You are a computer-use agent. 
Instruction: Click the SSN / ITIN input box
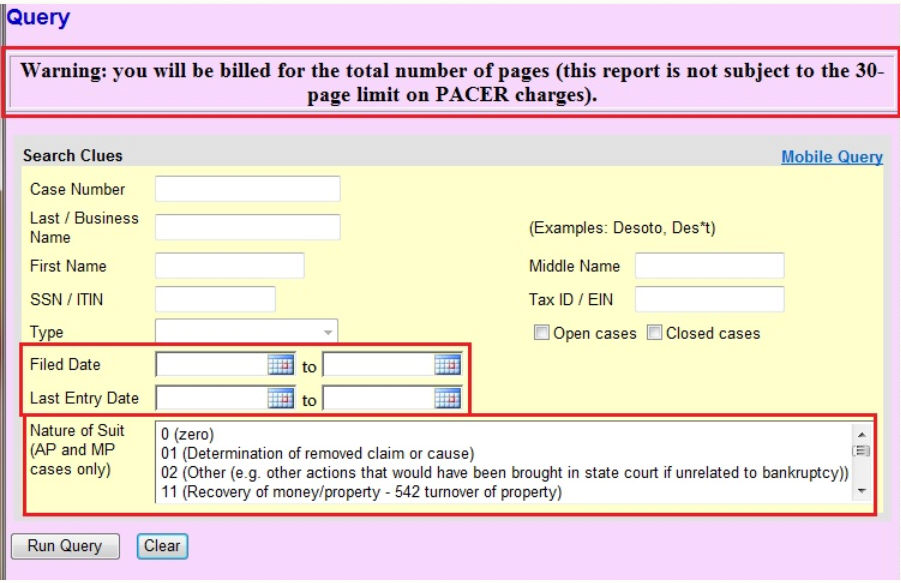215,299
